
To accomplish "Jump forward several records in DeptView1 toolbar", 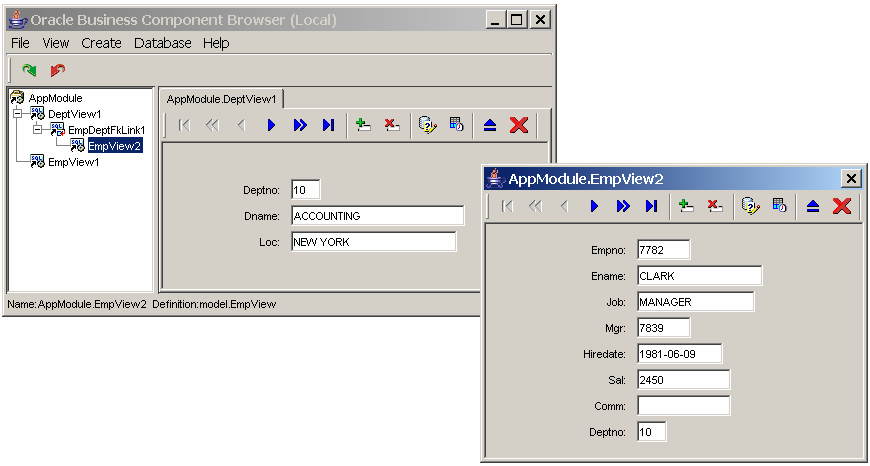I will click(x=300, y=125).
